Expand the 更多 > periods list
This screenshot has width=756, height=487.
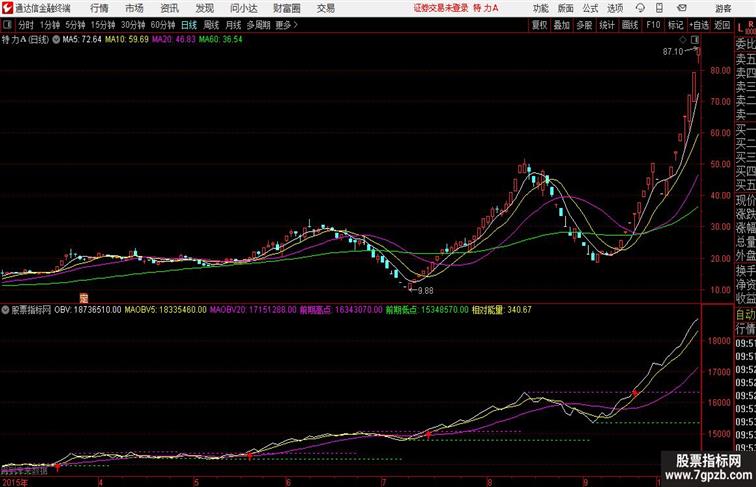286,25
